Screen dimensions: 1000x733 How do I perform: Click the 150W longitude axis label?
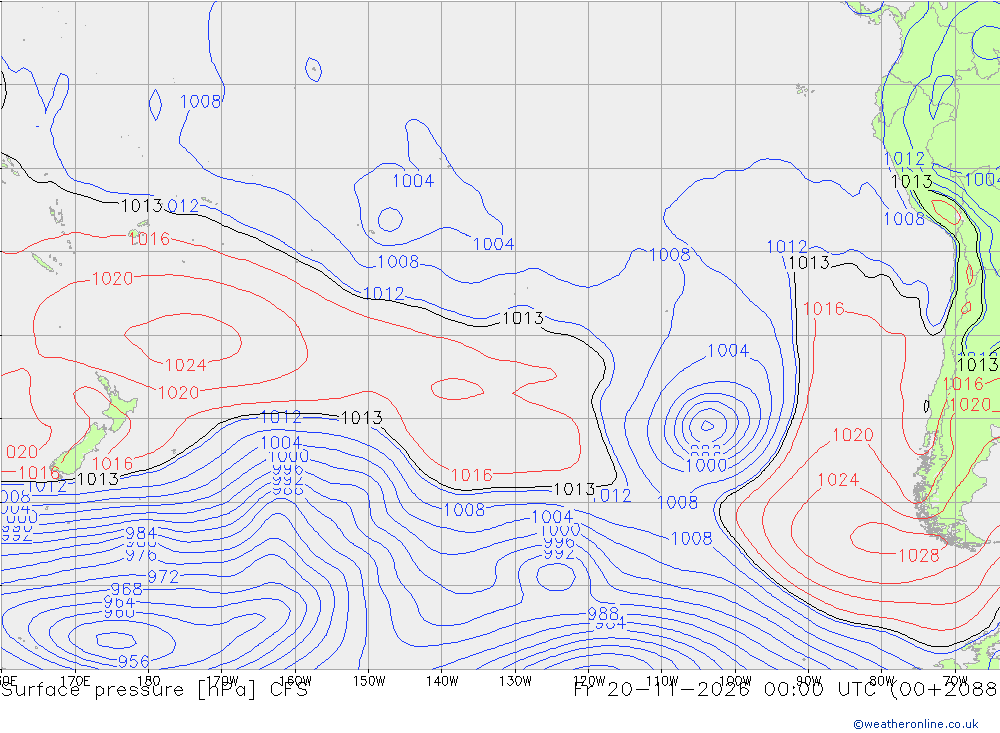point(369,681)
